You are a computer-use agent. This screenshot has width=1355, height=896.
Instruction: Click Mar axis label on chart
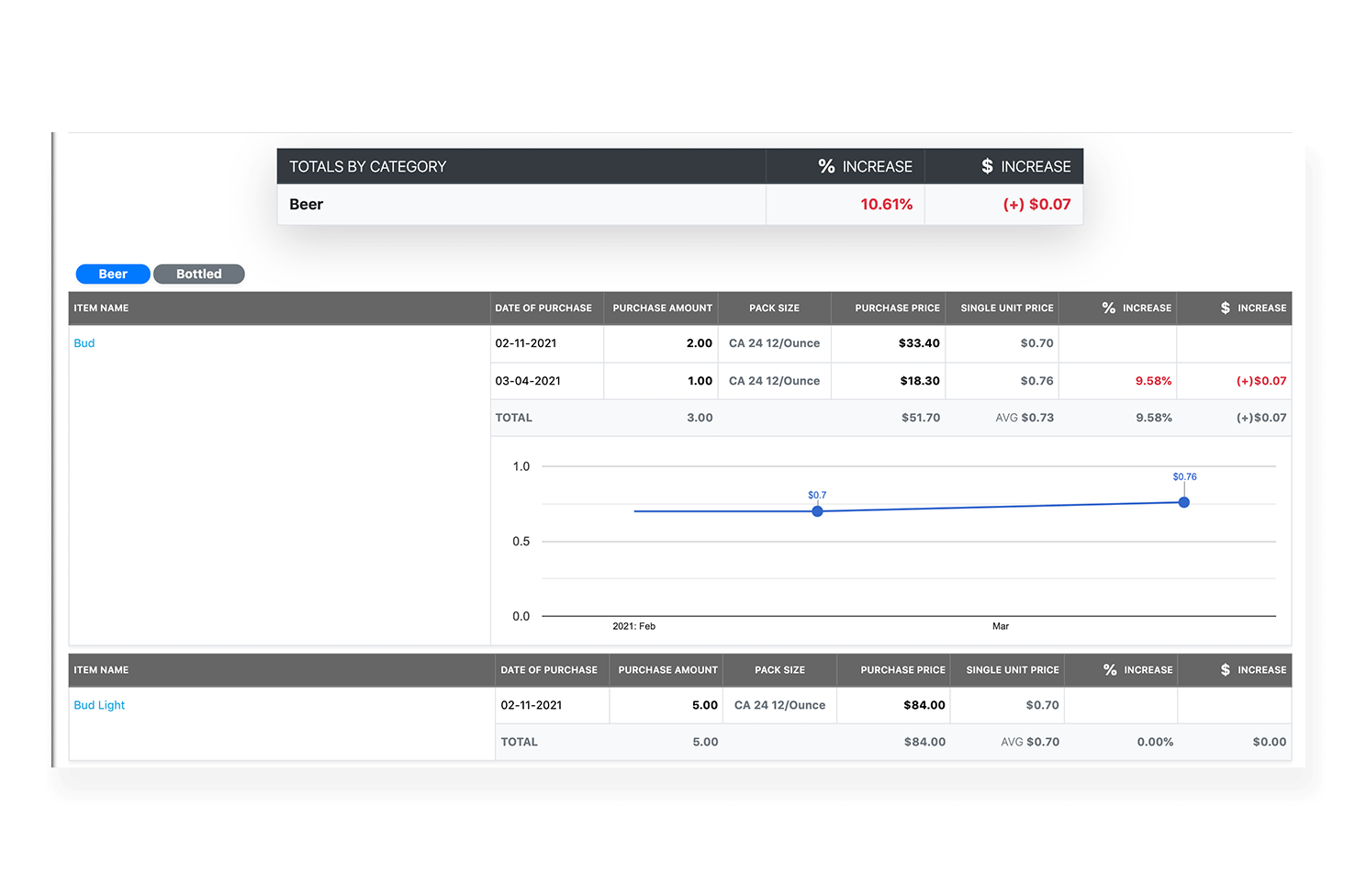pos(1001,626)
